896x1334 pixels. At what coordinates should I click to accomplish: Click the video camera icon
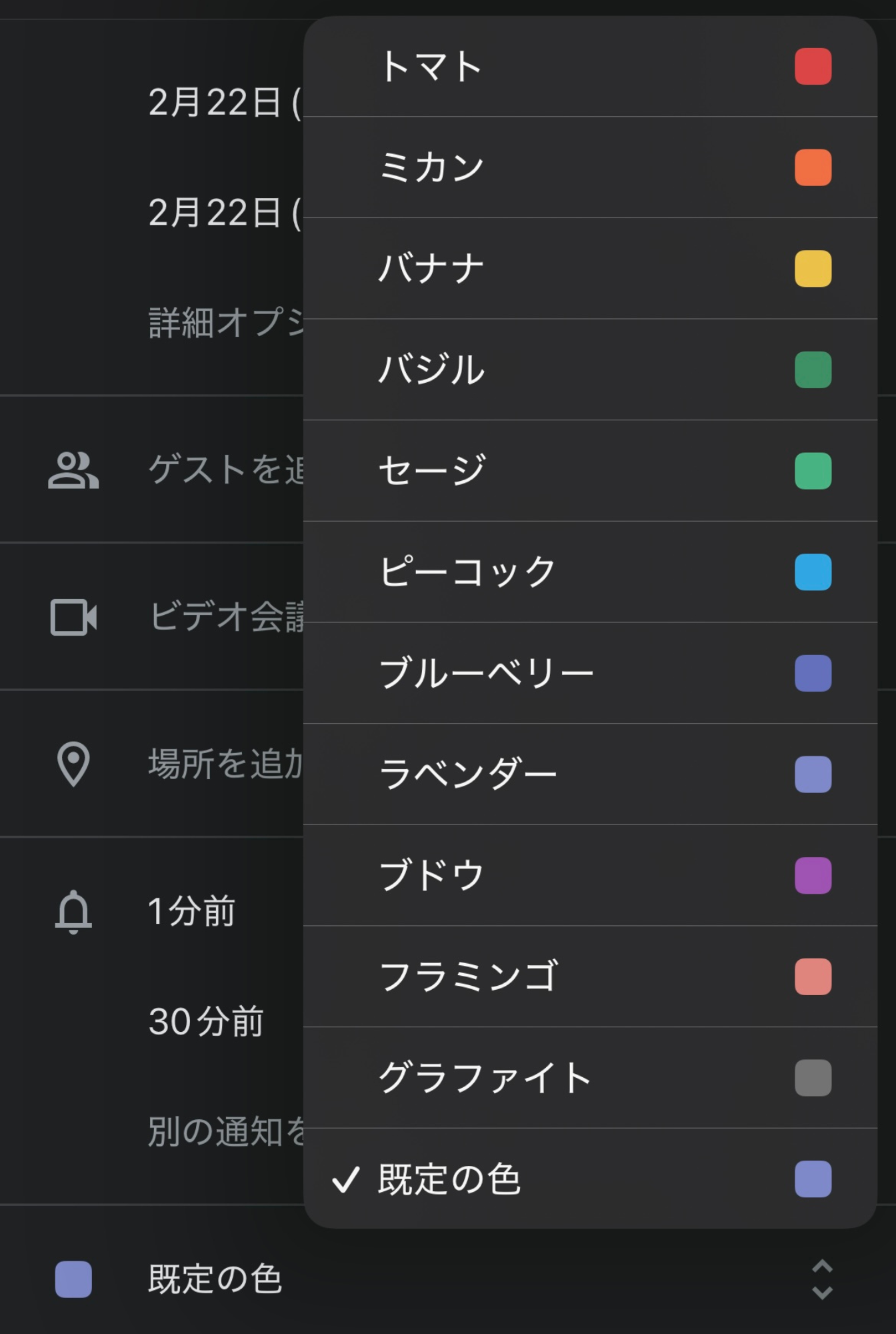tap(73, 617)
